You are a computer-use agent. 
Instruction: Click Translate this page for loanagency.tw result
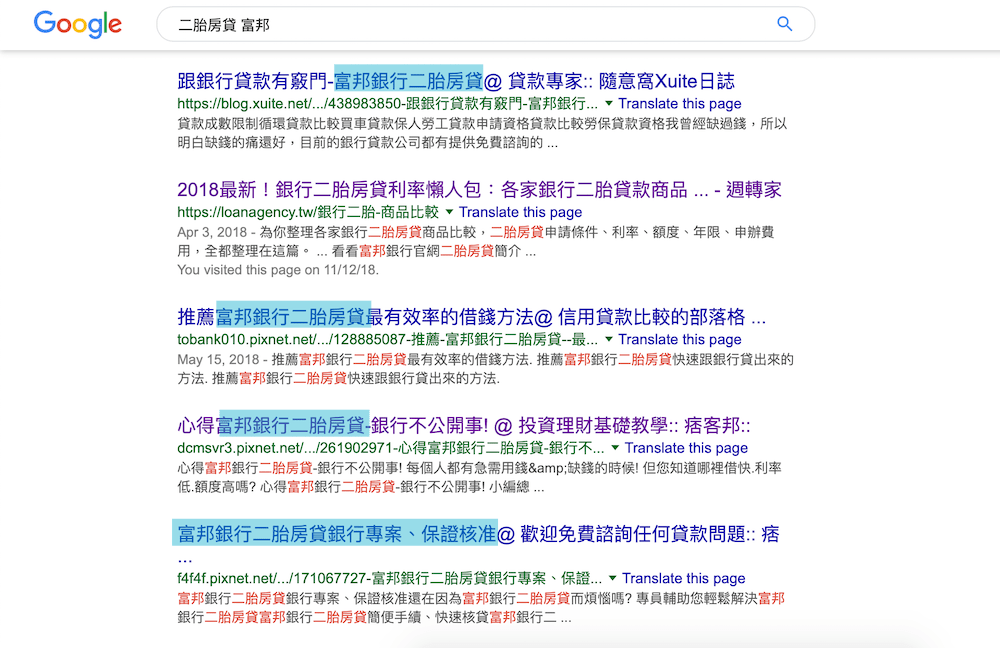tap(520, 212)
